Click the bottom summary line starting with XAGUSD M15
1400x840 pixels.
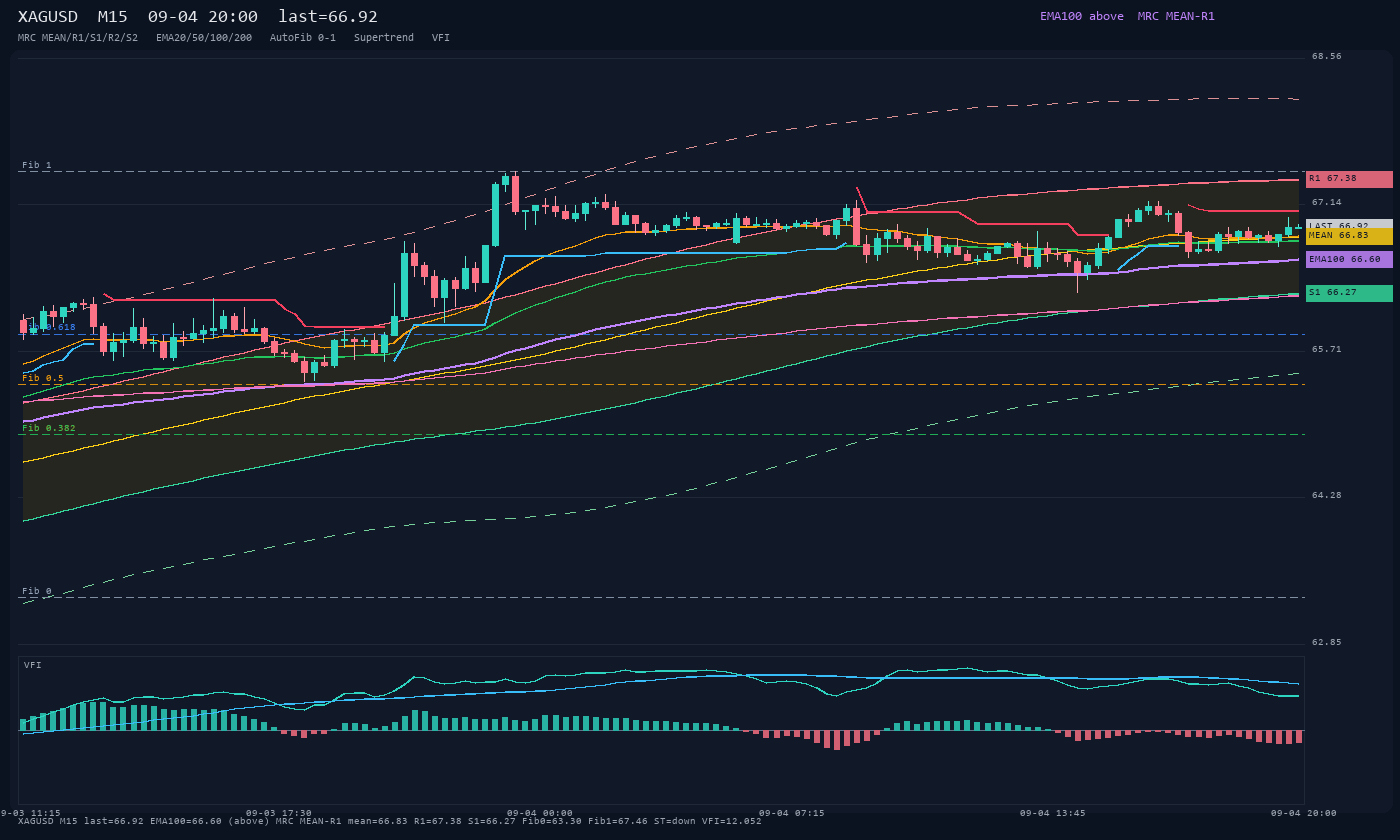click(390, 821)
